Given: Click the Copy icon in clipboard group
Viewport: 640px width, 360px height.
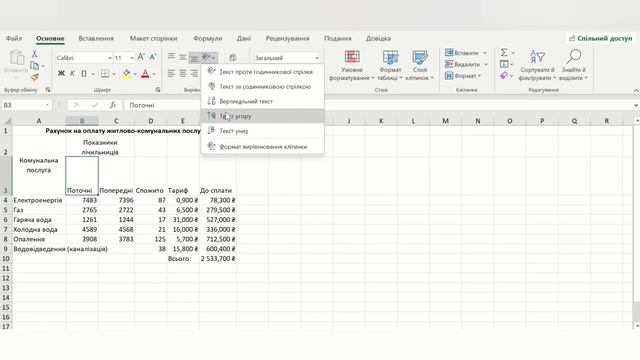Looking at the screenshot, I should [x=35, y=65].
